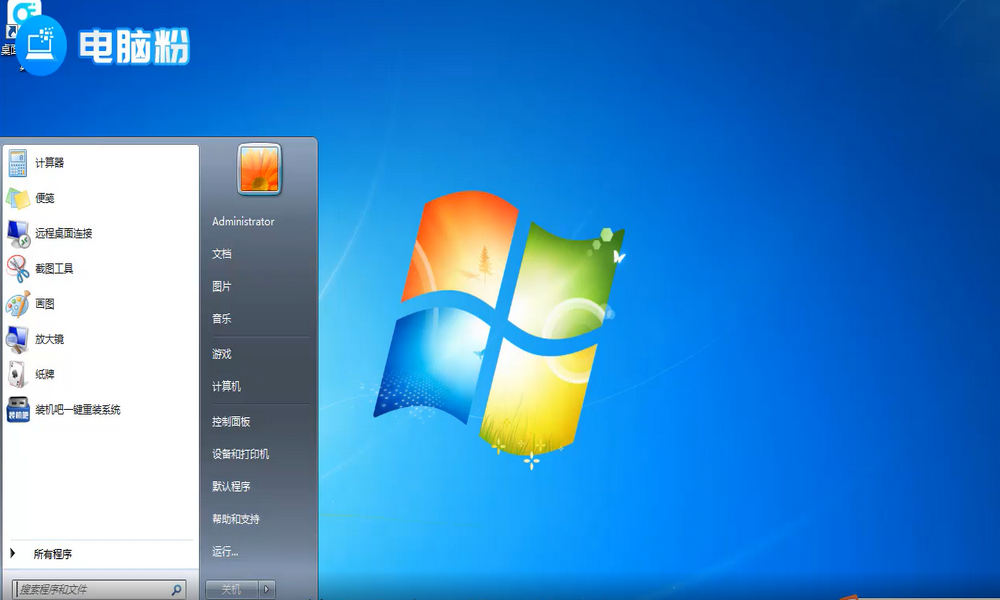Launch the 装机吧一键重装系统 icon
The width and height of the screenshot is (1000, 600).
pyautogui.click(x=18, y=409)
